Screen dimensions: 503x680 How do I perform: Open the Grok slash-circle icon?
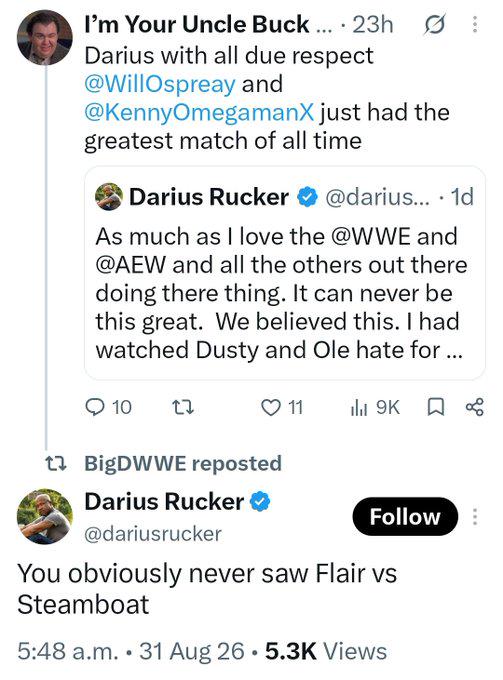click(434, 25)
